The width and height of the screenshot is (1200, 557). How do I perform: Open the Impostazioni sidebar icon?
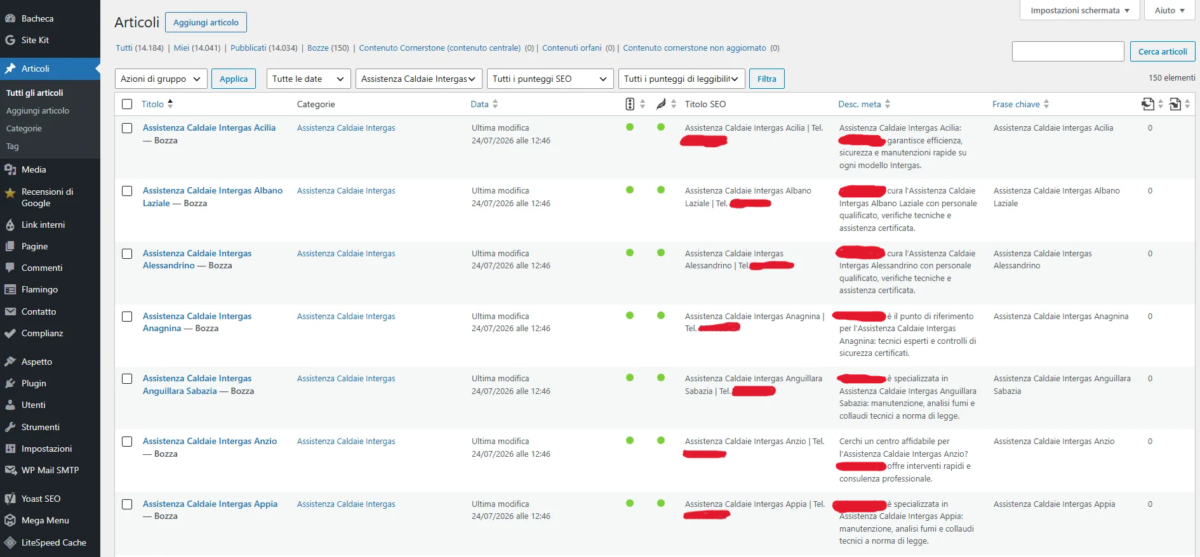click(10, 449)
